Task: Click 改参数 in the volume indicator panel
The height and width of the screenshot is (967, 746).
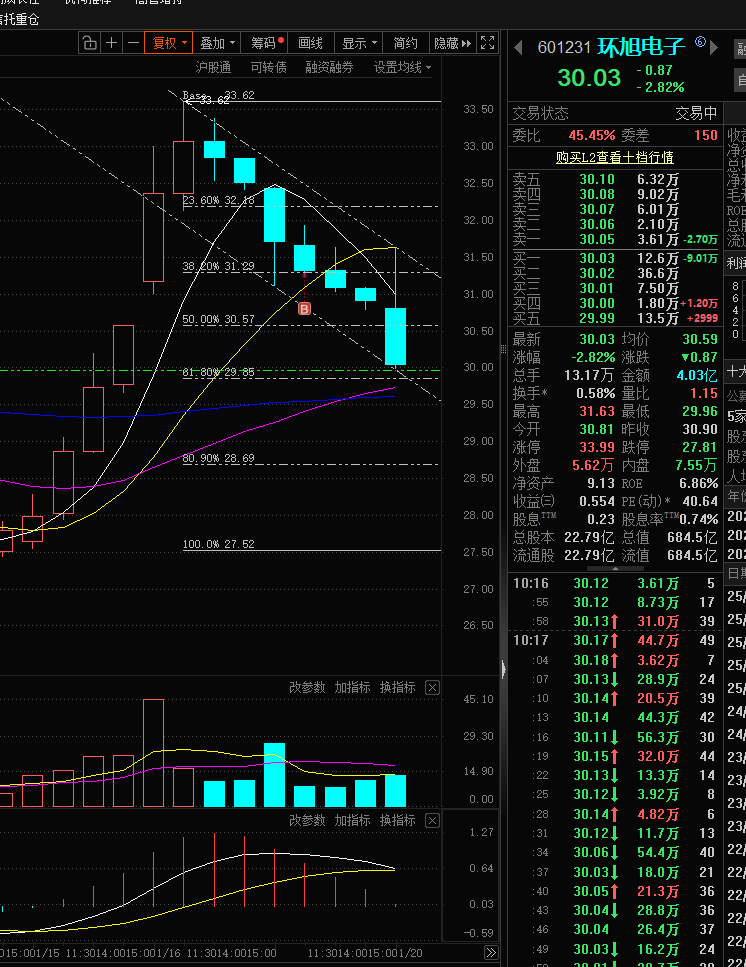Action: point(307,688)
